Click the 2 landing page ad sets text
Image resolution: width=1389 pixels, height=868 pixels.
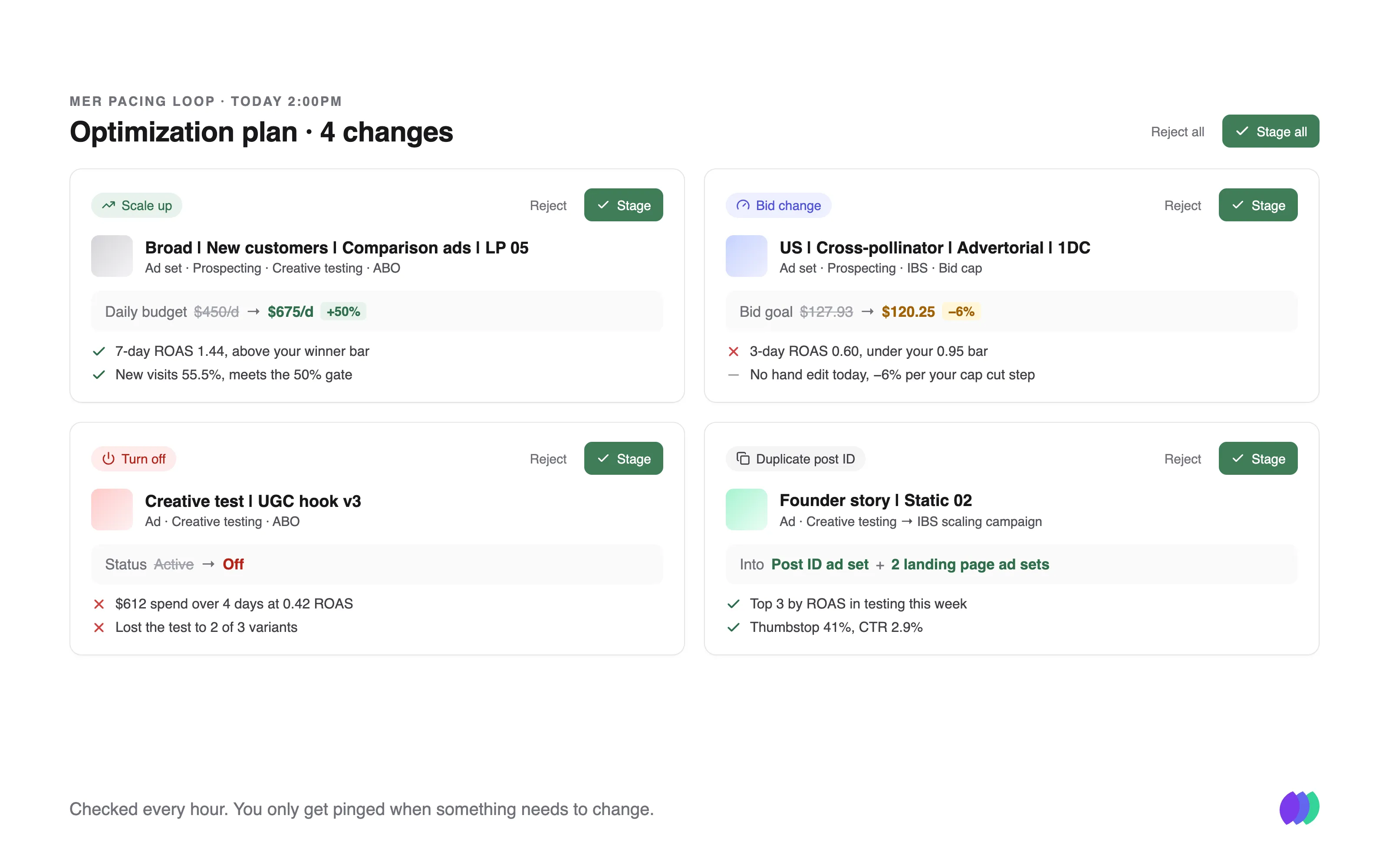(x=970, y=564)
